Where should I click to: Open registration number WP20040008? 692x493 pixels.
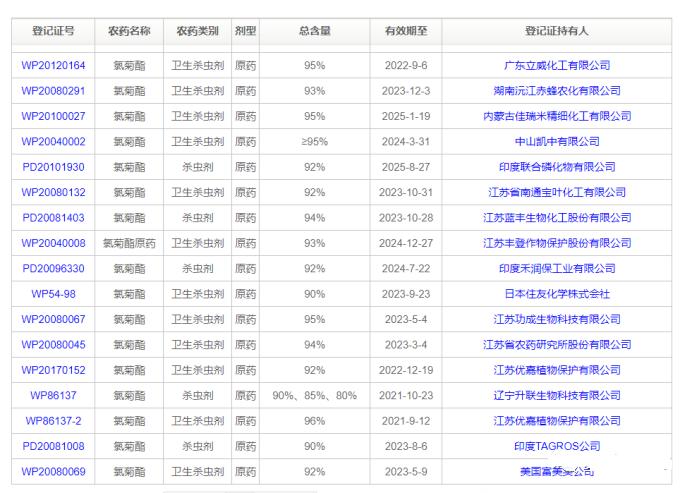(53, 243)
